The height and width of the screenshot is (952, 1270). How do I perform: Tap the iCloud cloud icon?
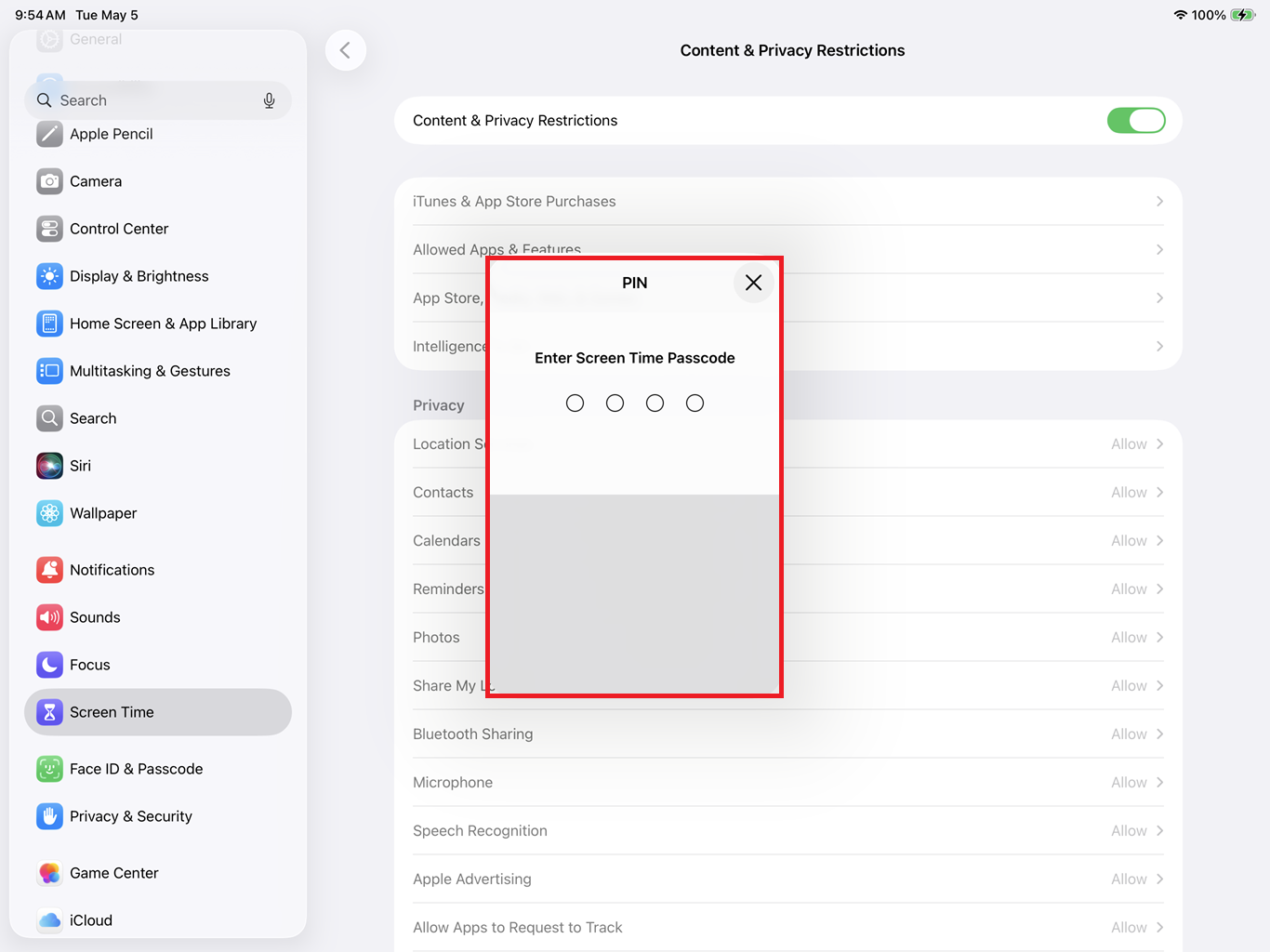tap(49, 920)
